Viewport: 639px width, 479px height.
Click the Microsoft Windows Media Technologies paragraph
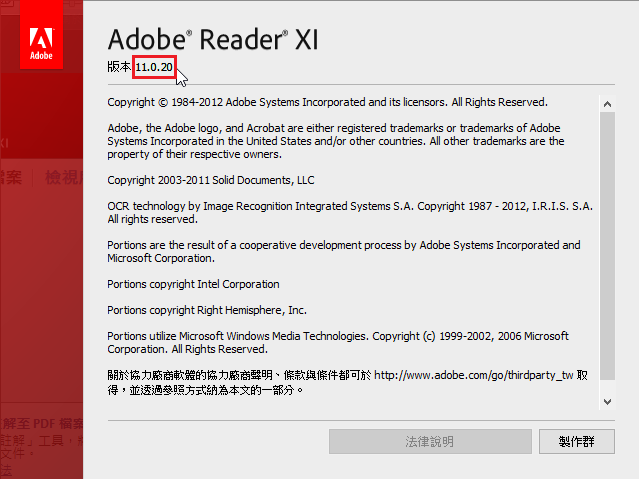tap(338, 342)
